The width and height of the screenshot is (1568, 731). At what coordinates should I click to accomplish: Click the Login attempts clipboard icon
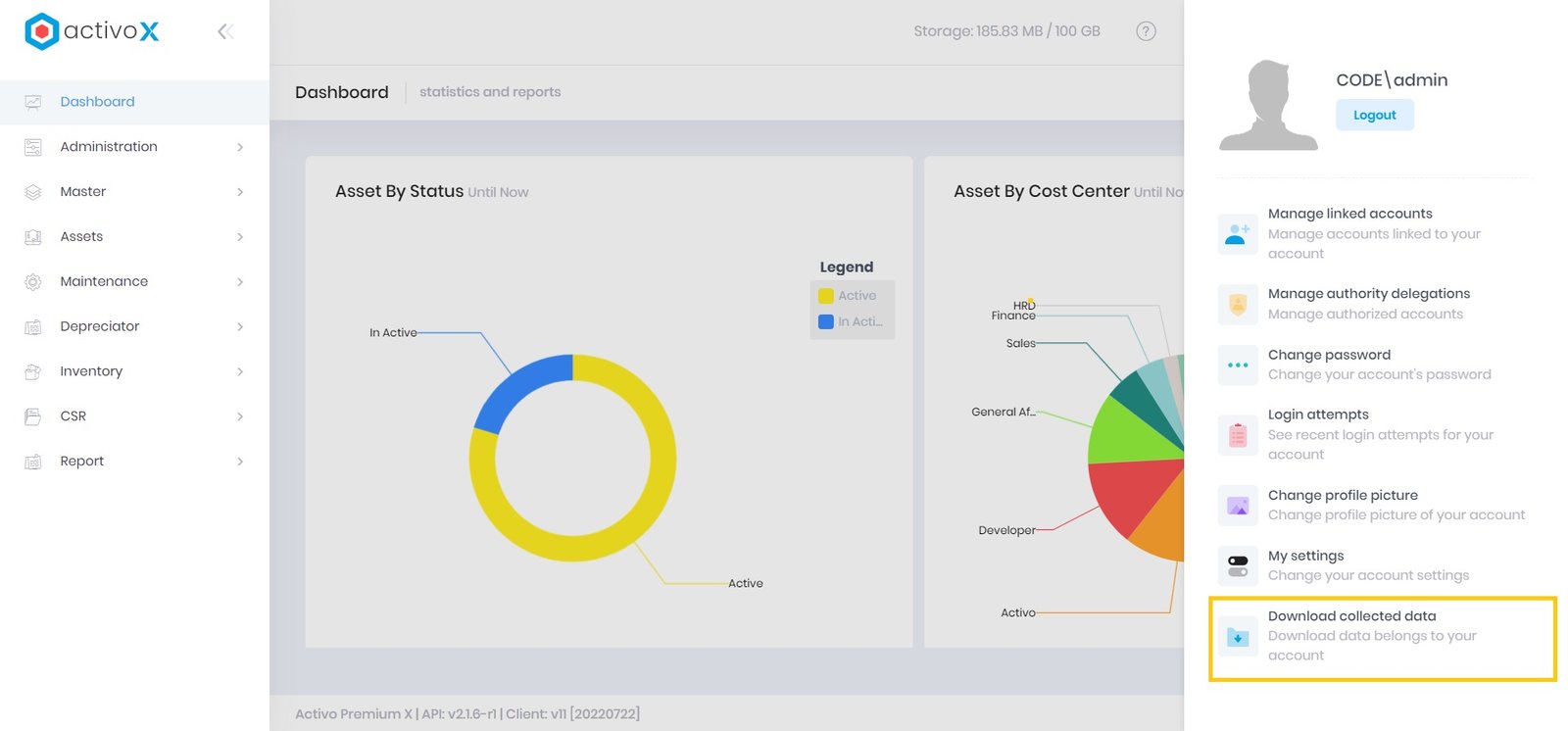pyautogui.click(x=1238, y=434)
